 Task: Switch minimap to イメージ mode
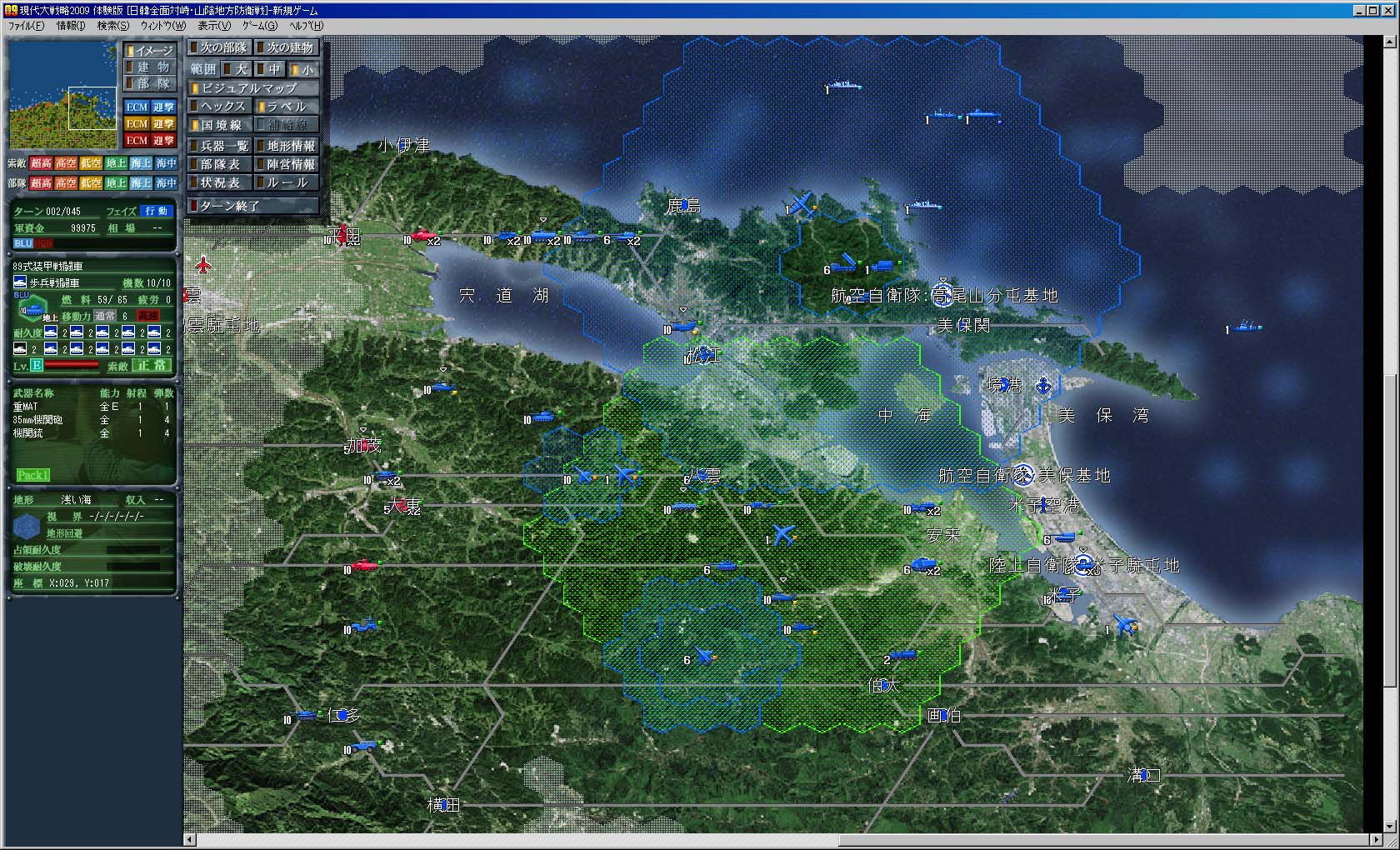click(150, 51)
